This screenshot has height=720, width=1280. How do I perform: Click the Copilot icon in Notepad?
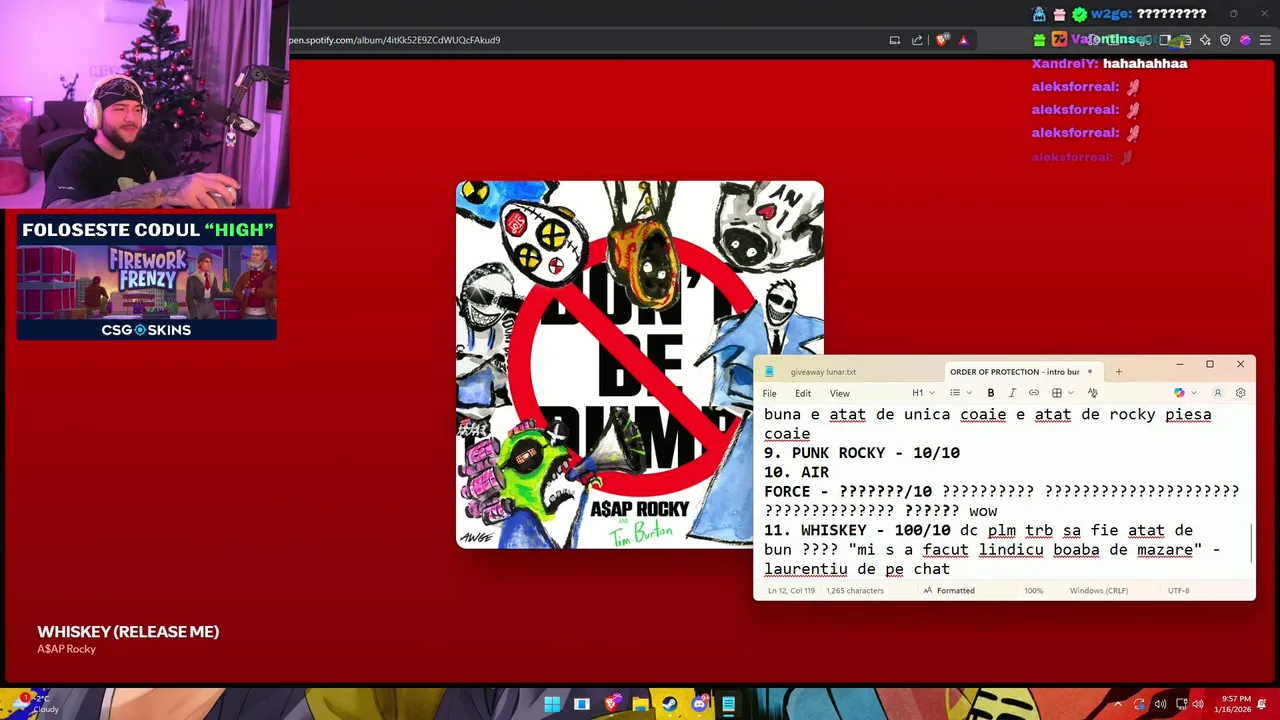1179,393
